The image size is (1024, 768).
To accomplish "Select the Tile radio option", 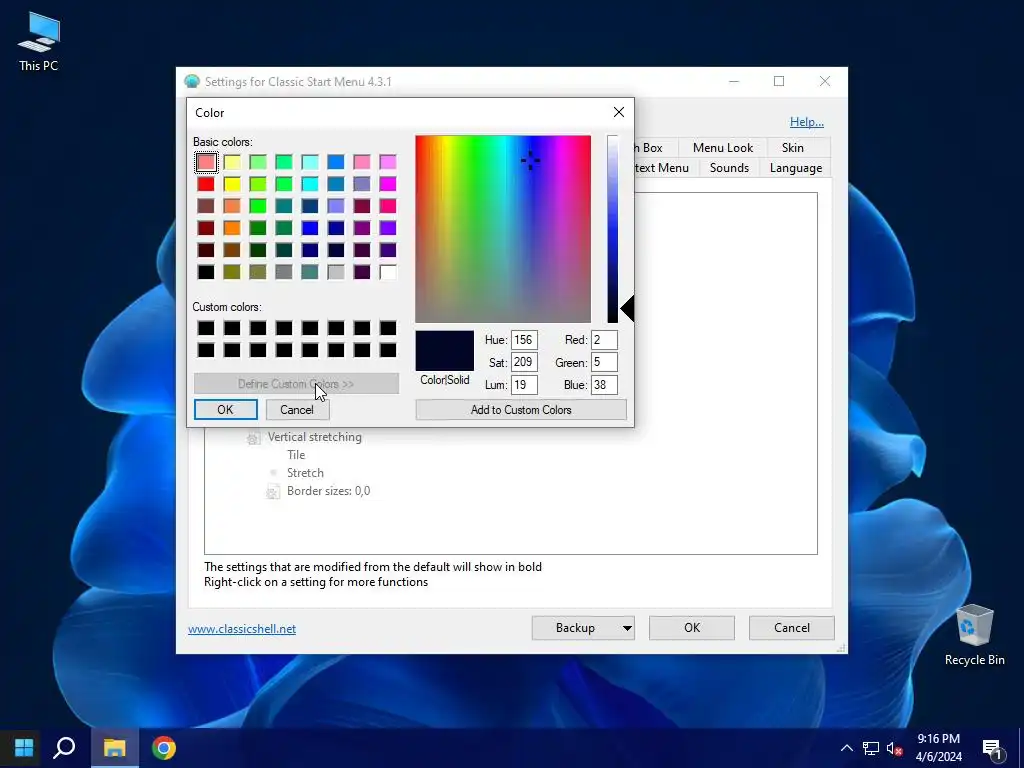I will [x=296, y=455].
